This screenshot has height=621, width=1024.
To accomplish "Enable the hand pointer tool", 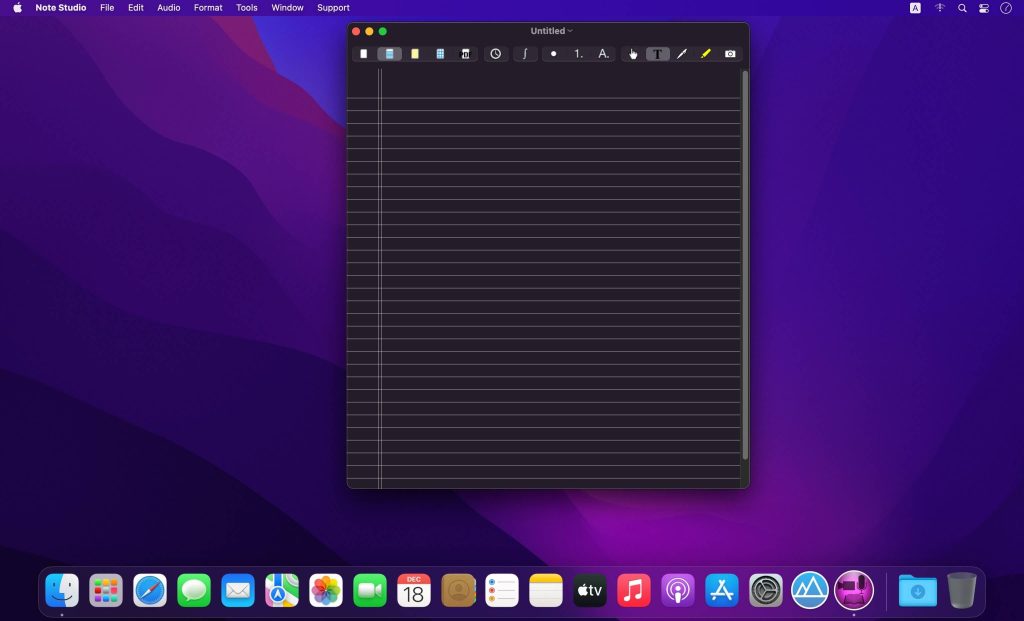I will point(633,54).
